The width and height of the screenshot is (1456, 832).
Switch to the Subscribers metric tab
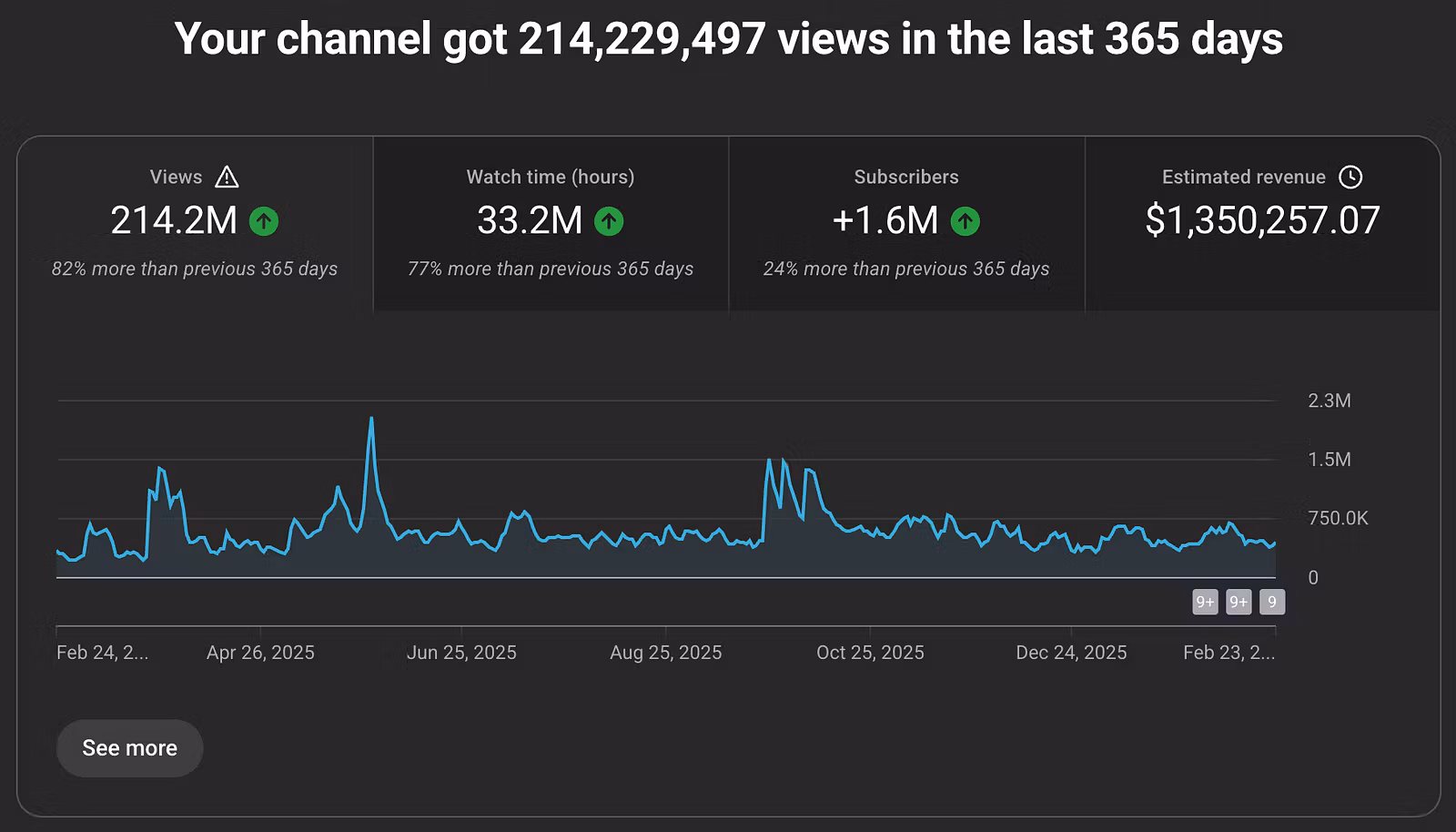tap(906, 224)
